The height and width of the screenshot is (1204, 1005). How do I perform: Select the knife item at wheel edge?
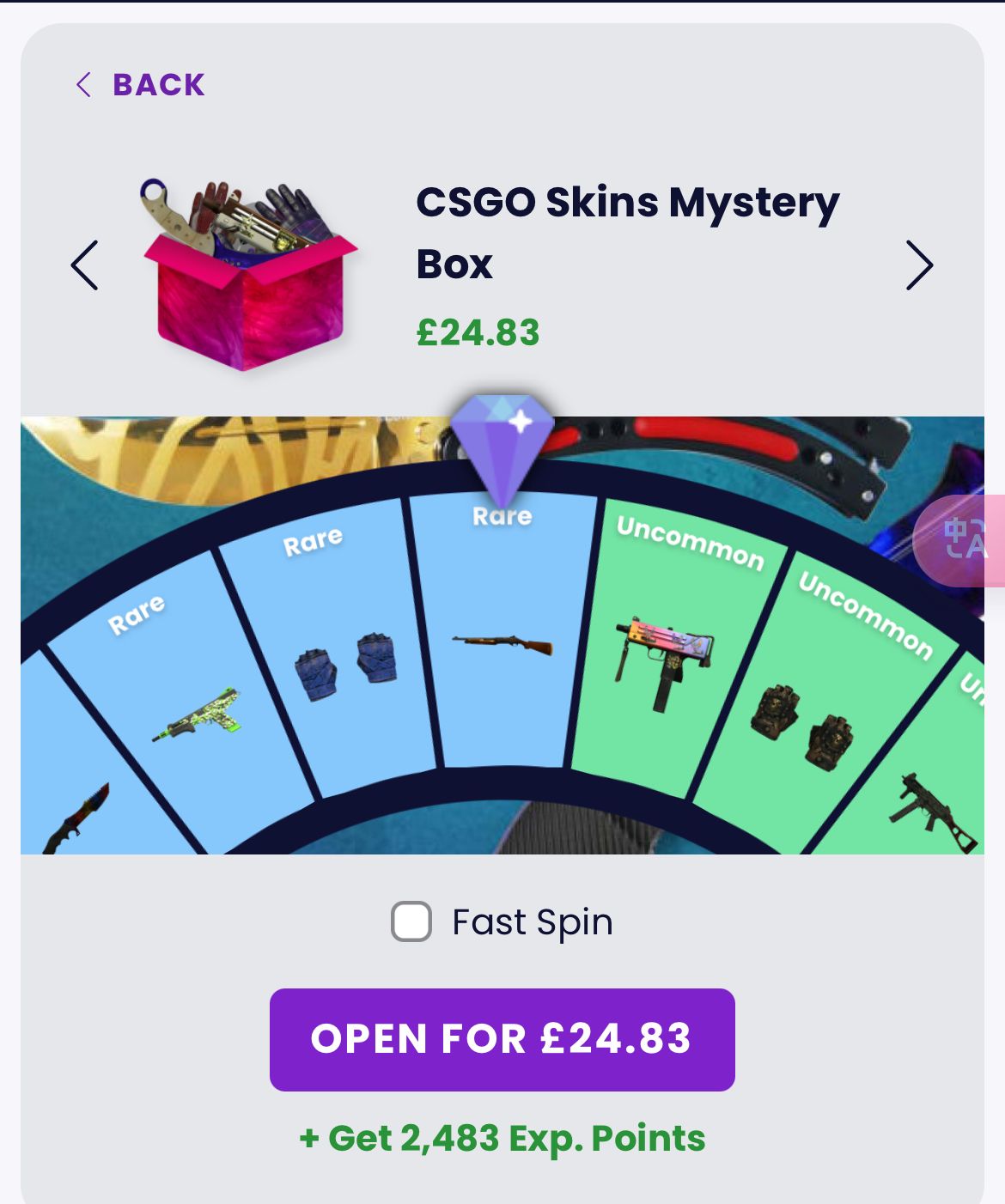[77, 818]
